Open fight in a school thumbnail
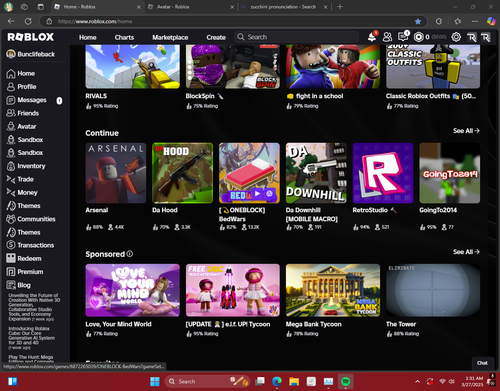 click(333, 67)
